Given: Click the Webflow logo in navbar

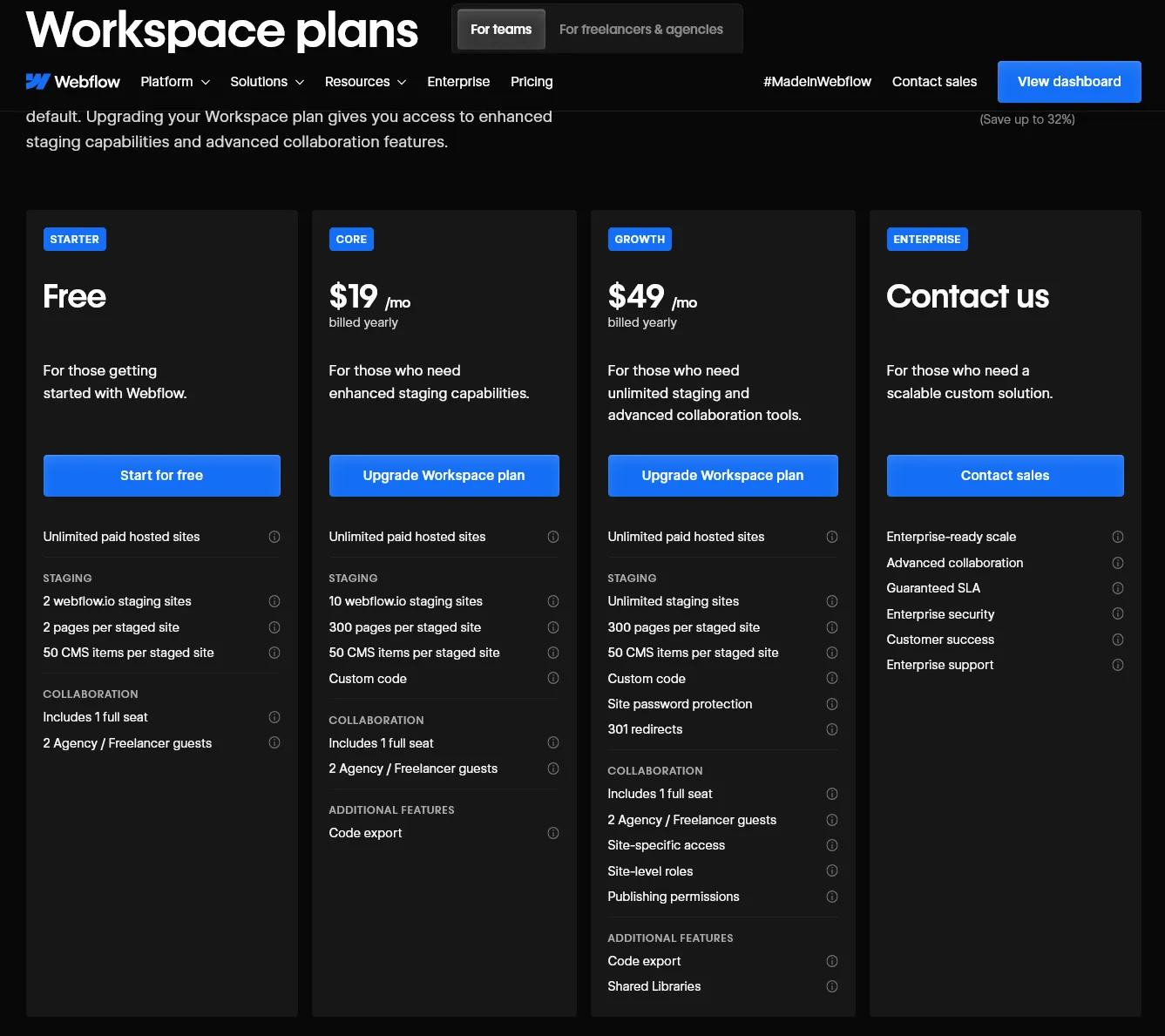Looking at the screenshot, I should point(73,82).
